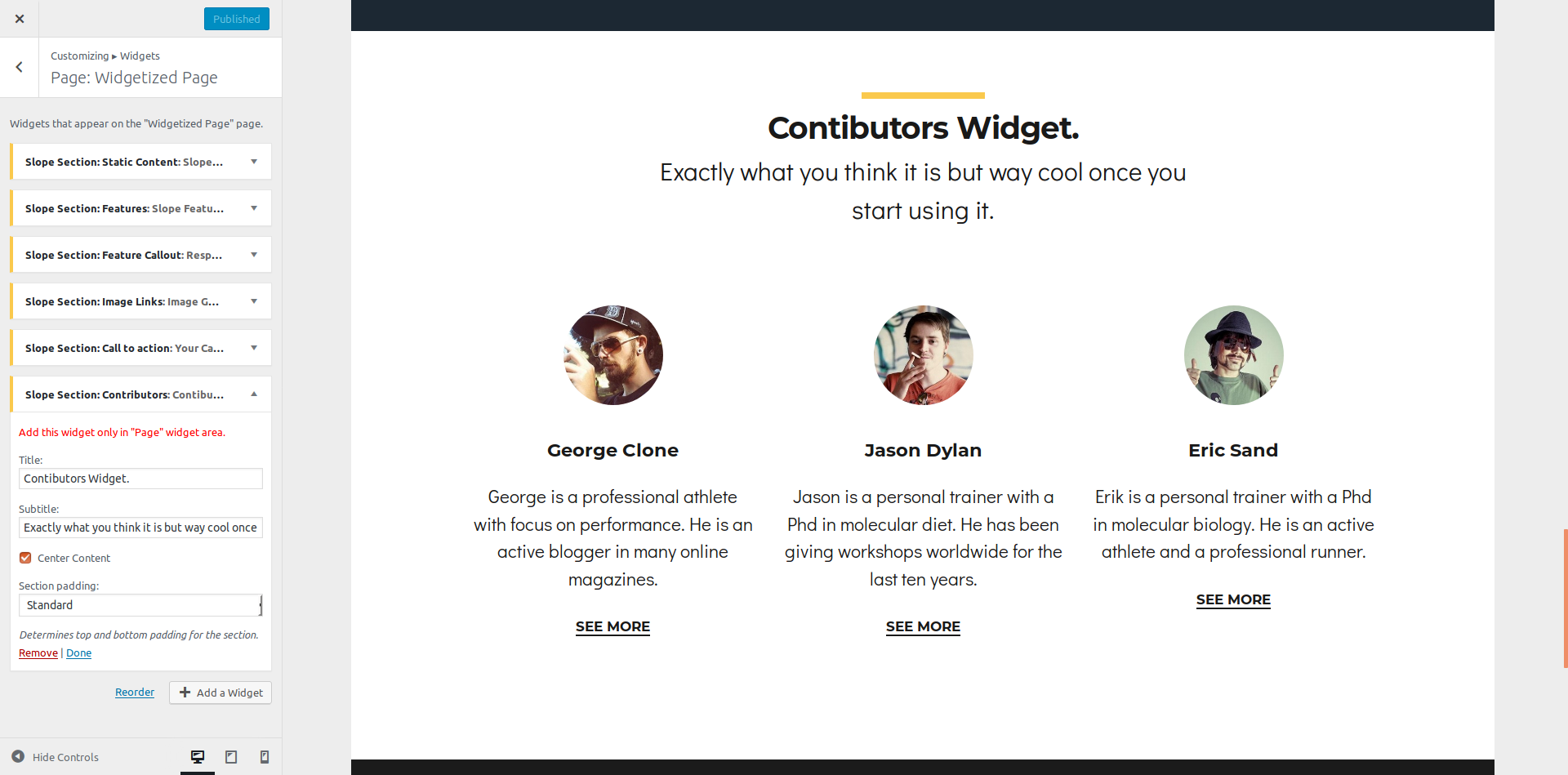The width and height of the screenshot is (1568, 775).
Task: Open Jason Dylan's SEE MORE link
Action: point(923,626)
